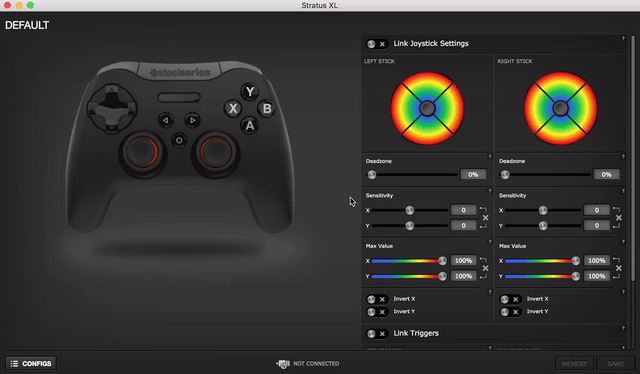Click the settings panel vertical scrollbar
Screen dimensions: 640x374
[x=633, y=158]
